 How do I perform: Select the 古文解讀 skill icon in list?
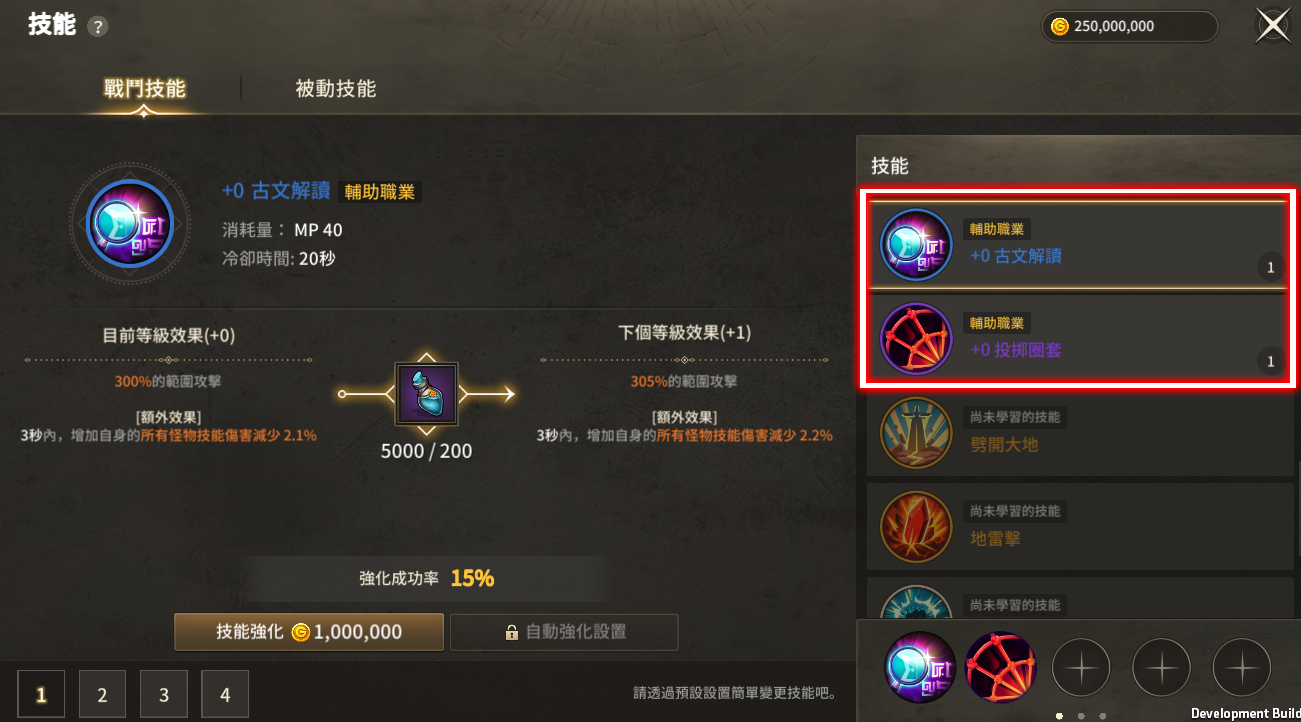(916, 245)
